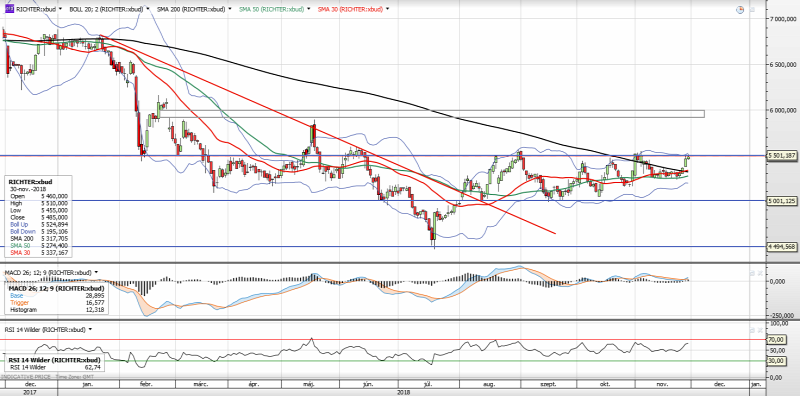Click the RICHTER:xbud legend label at top
The width and height of the screenshot is (800, 396).
37,9
